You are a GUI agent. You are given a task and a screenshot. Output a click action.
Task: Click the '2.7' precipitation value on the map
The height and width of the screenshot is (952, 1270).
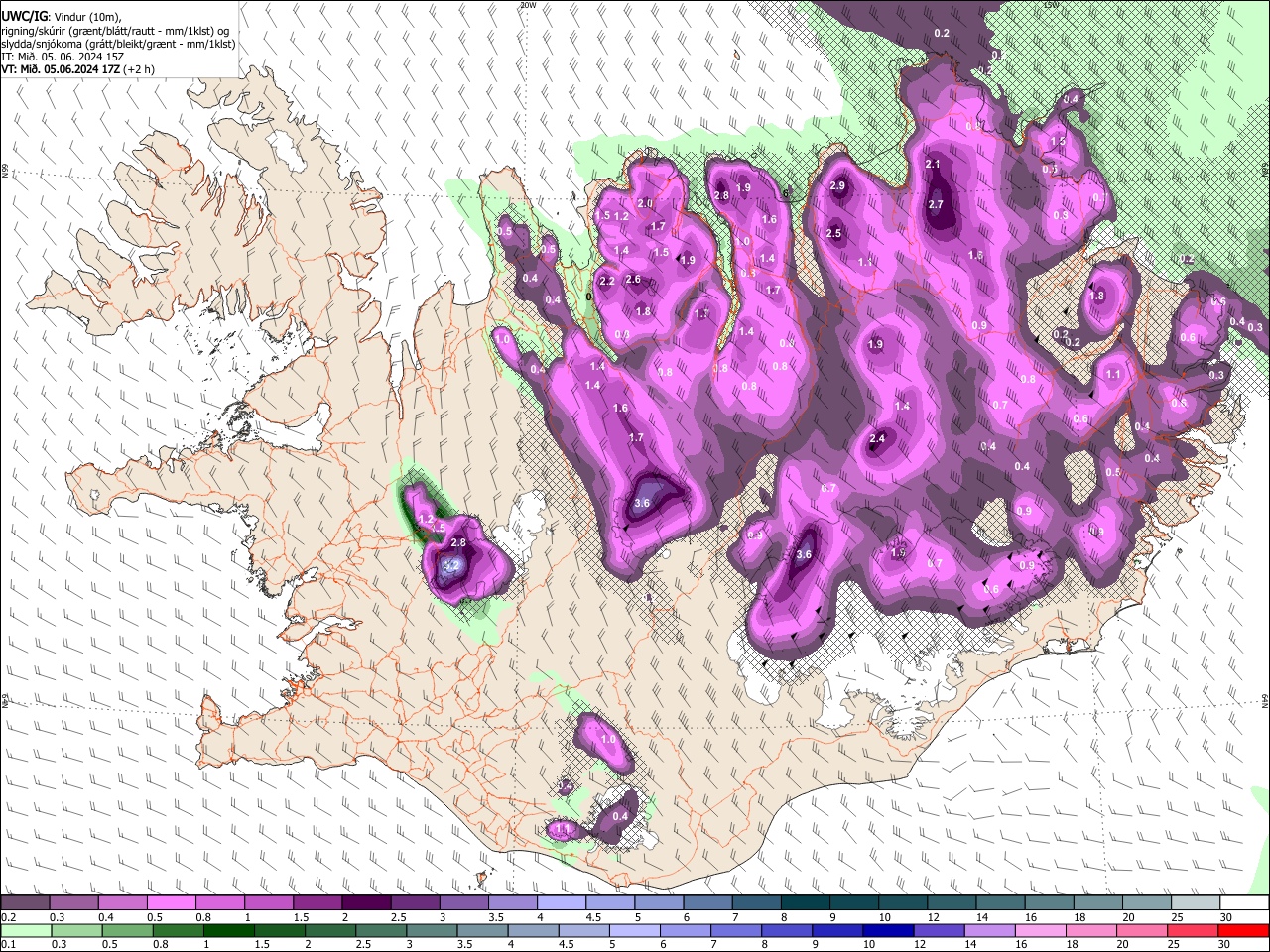936,204
